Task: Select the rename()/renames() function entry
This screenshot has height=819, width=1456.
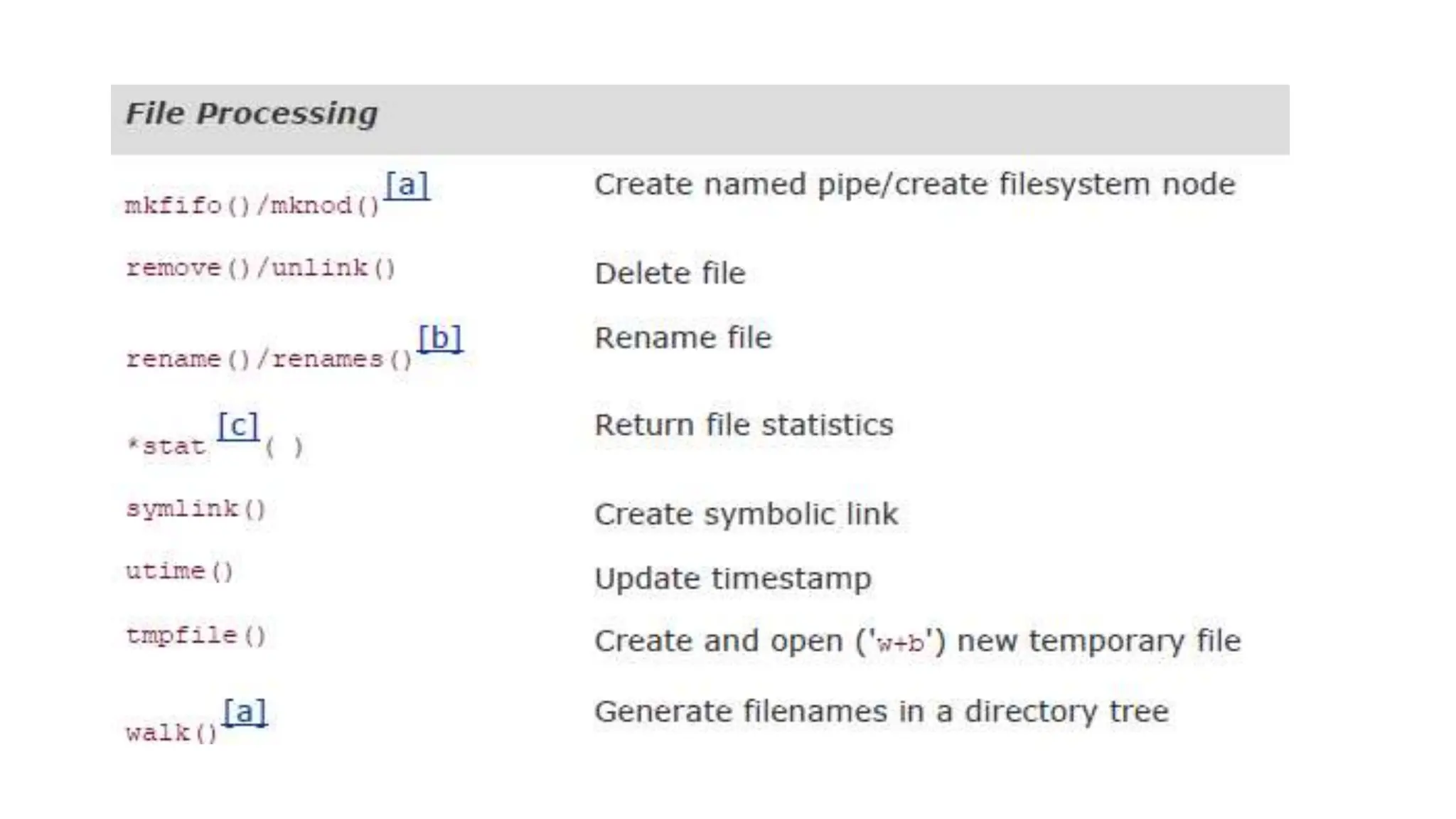Action: coord(269,360)
